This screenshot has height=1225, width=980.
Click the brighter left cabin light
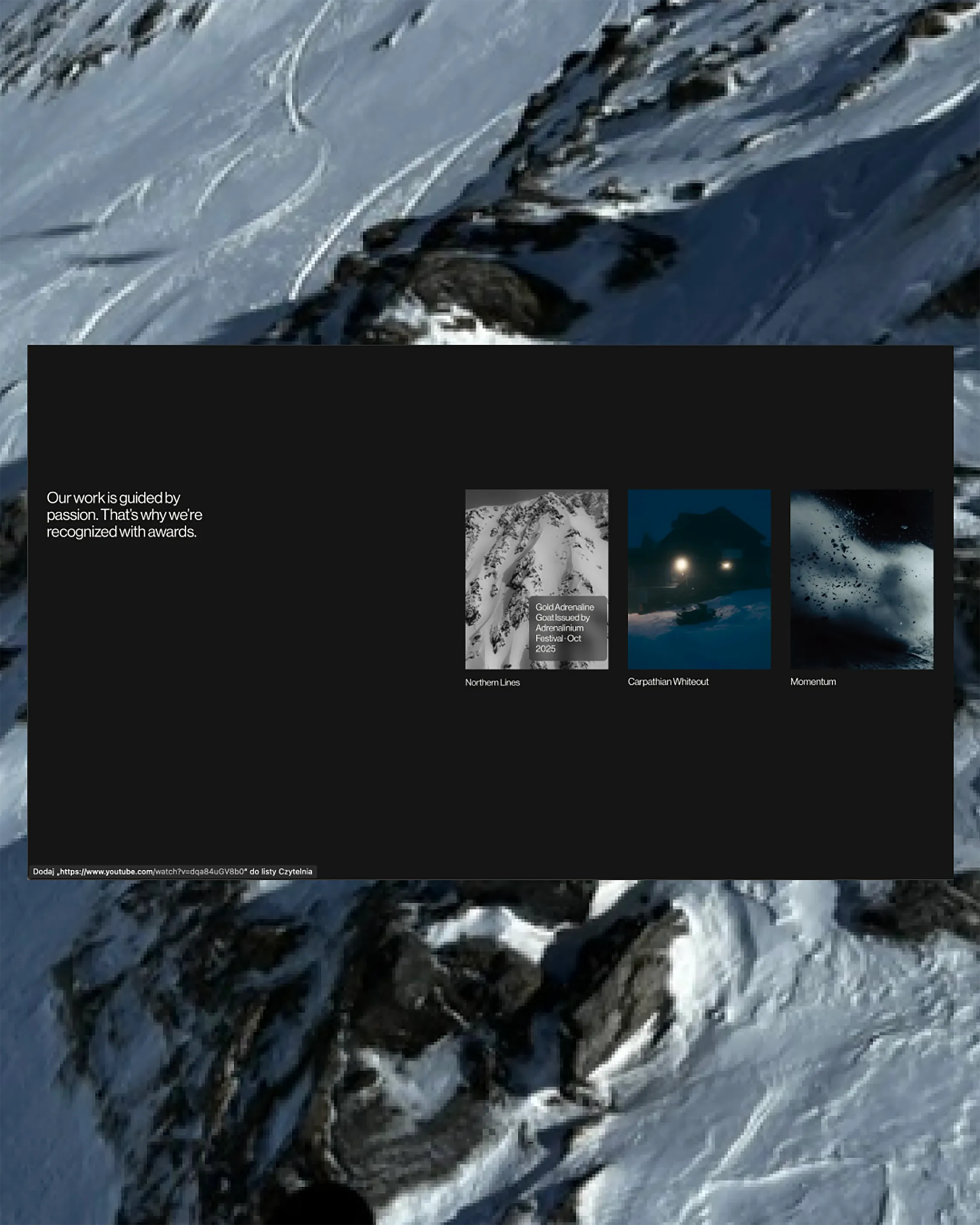pos(680,564)
